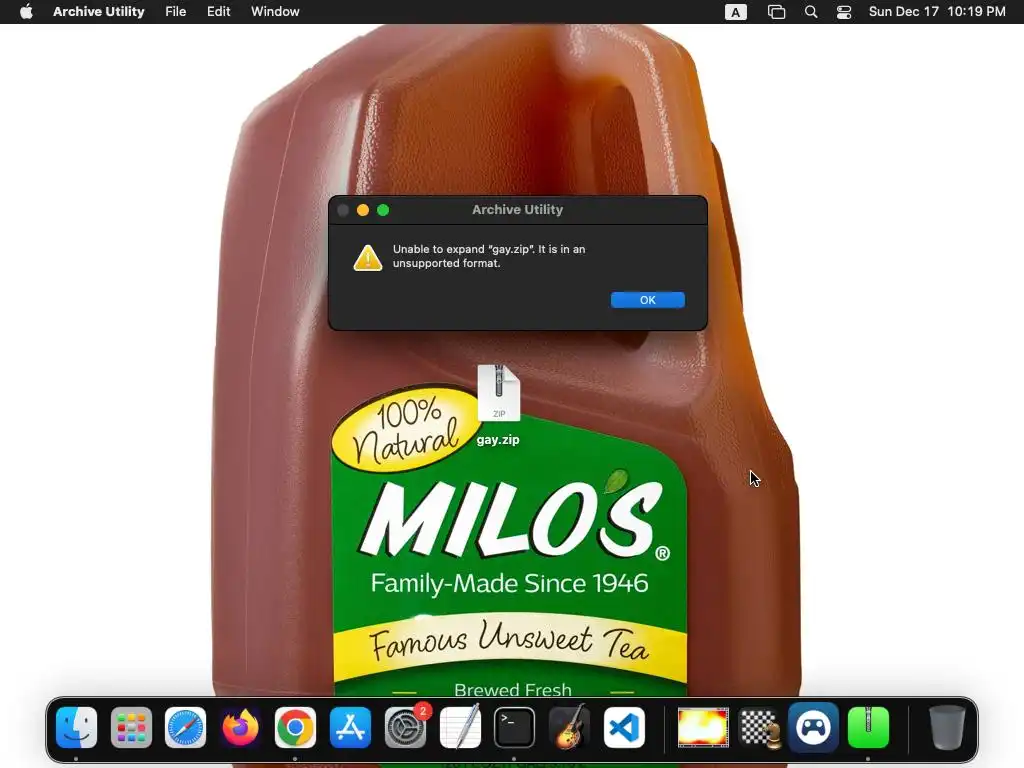
Task: Click the green zoom button of the dialog
Action: 383,210
